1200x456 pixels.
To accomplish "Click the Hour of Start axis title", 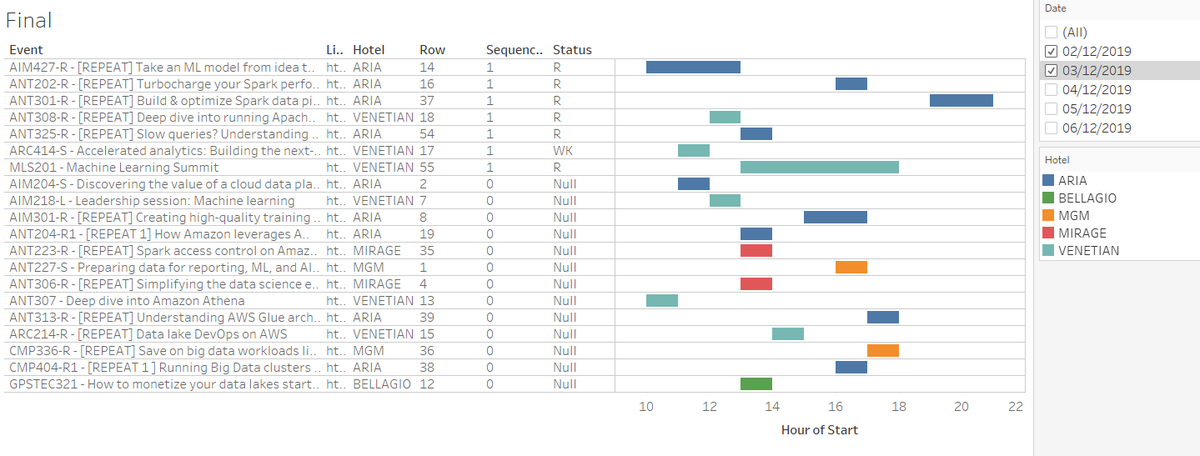I will coord(819,430).
